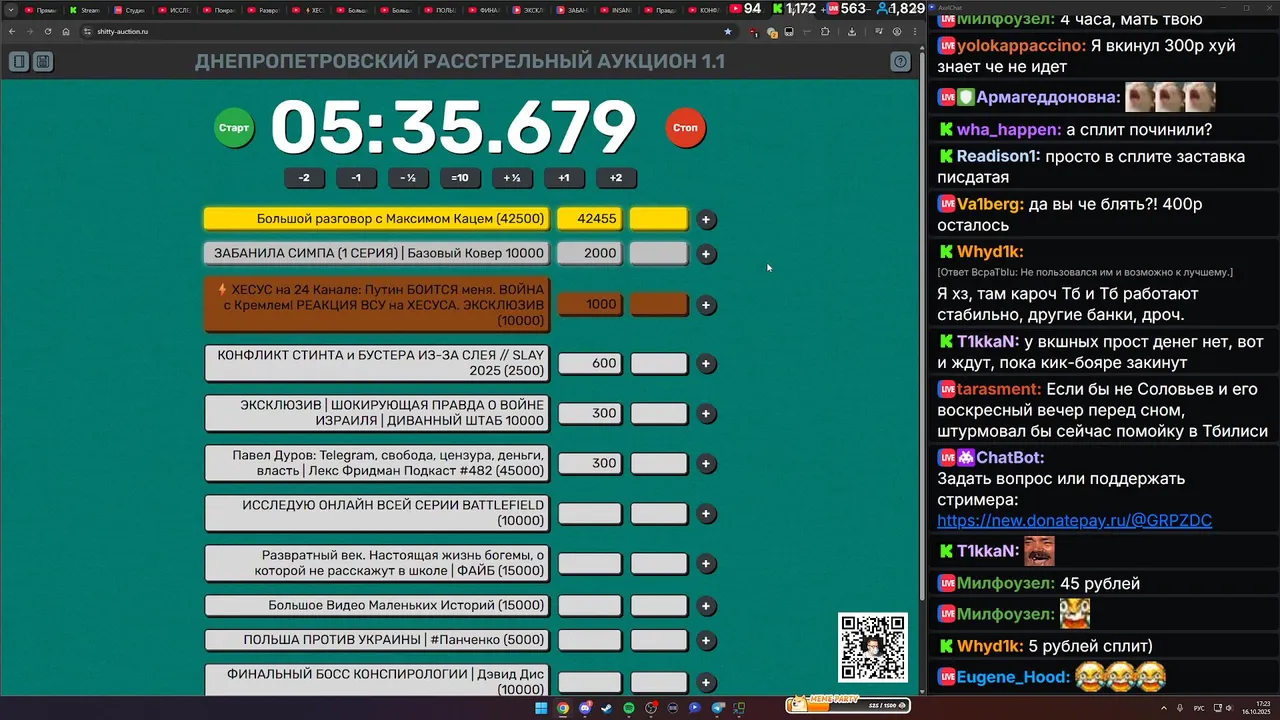Open the browser extensions puzzle icon

tap(825, 32)
